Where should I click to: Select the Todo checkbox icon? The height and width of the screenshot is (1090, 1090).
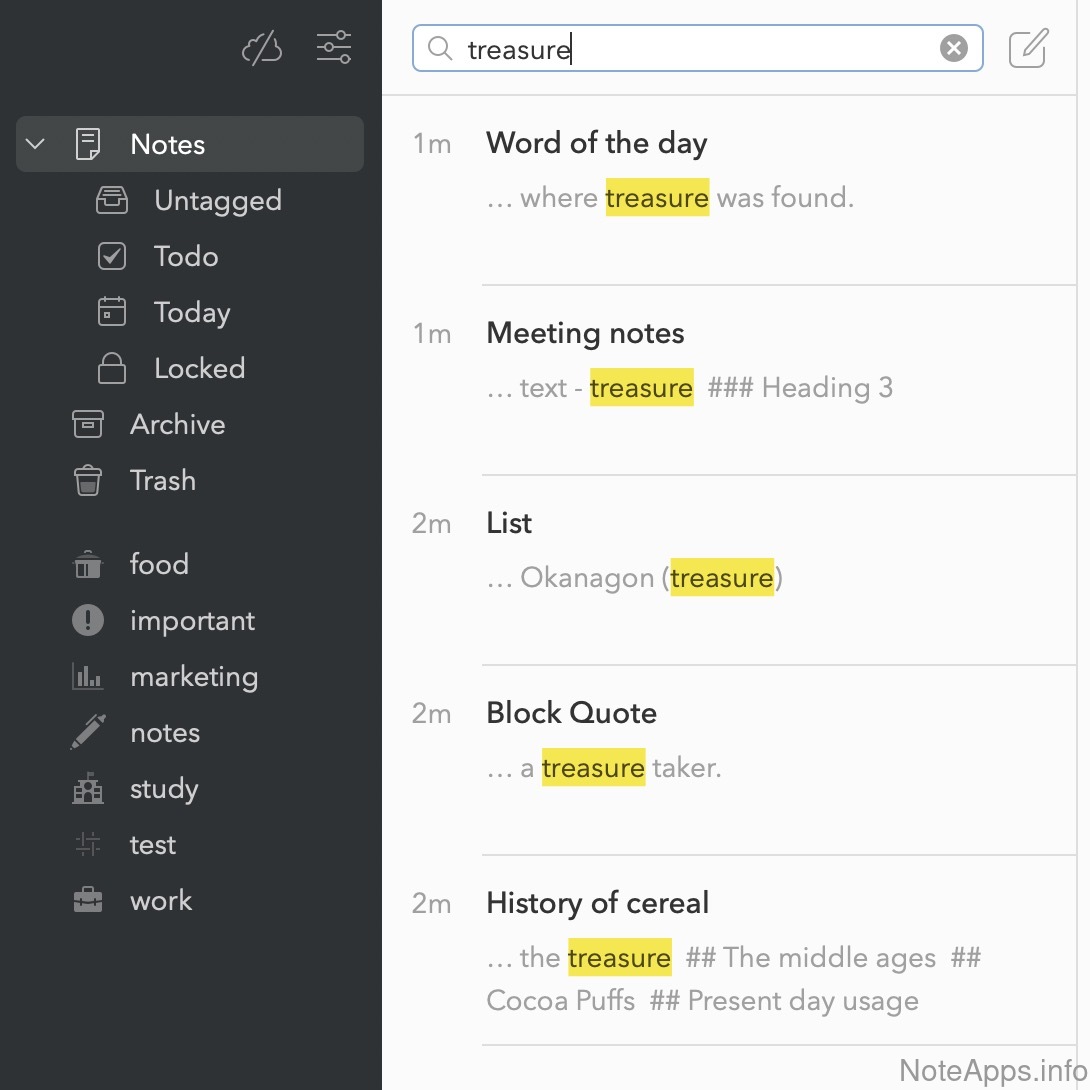tap(112, 257)
